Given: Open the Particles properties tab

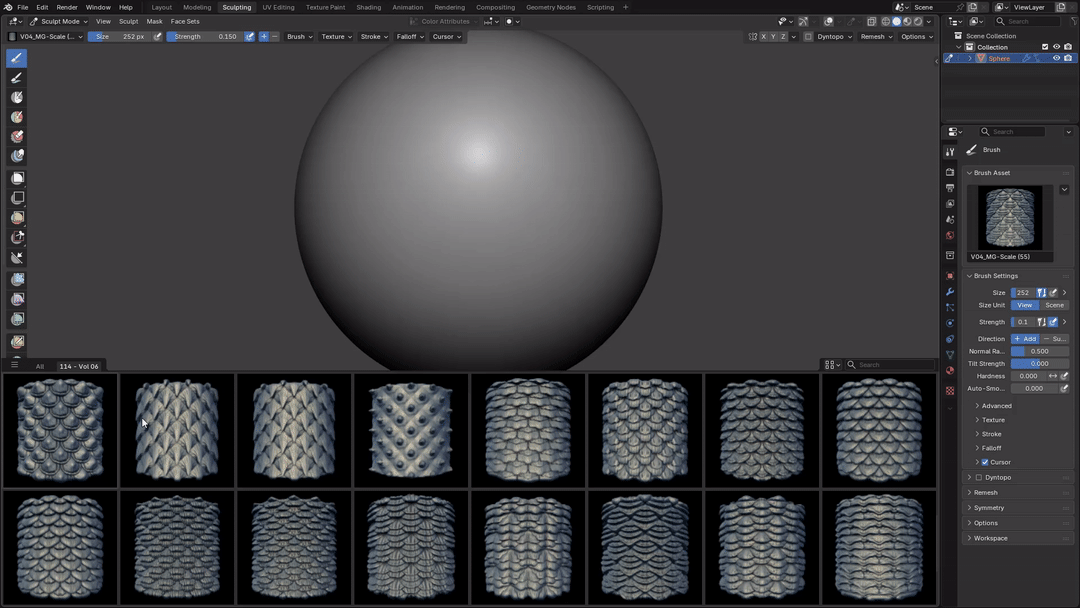Looking at the screenshot, I should pos(950,307).
